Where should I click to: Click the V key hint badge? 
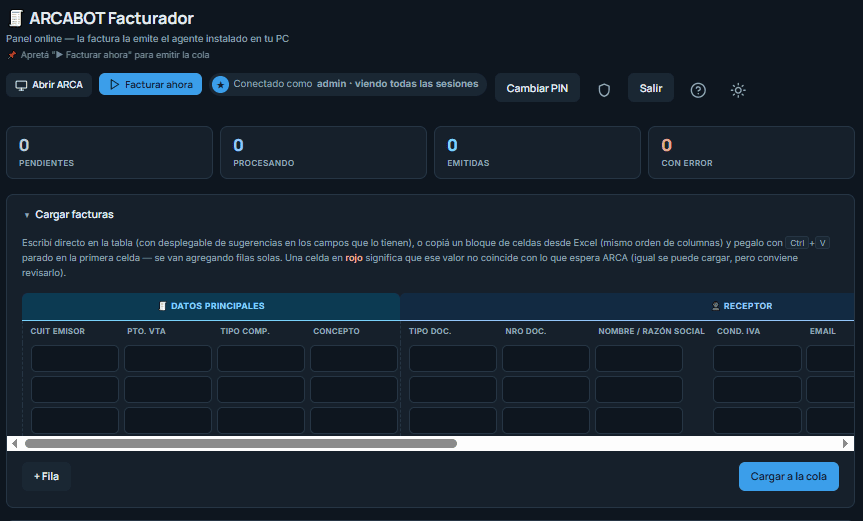coord(822,243)
